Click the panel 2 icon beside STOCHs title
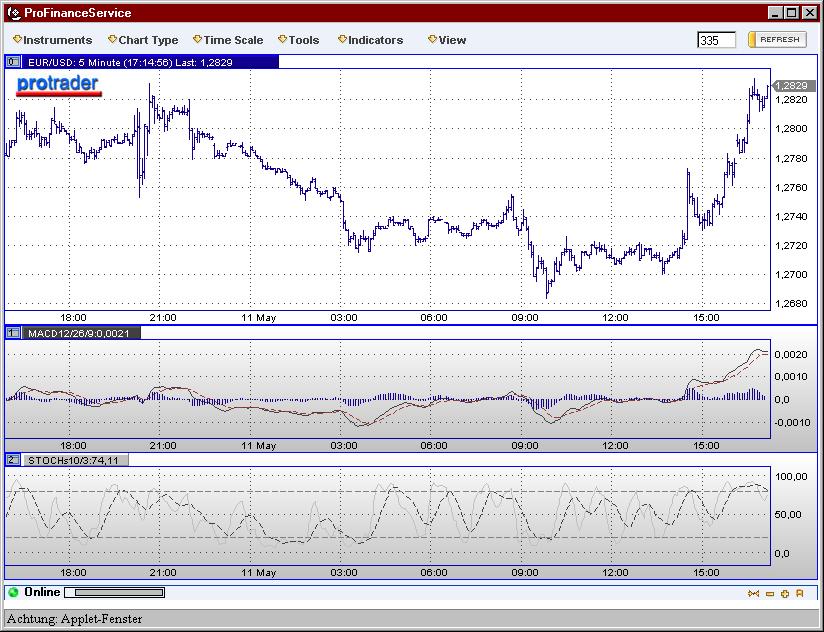The height and width of the screenshot is (632, 824). point(13,460)
